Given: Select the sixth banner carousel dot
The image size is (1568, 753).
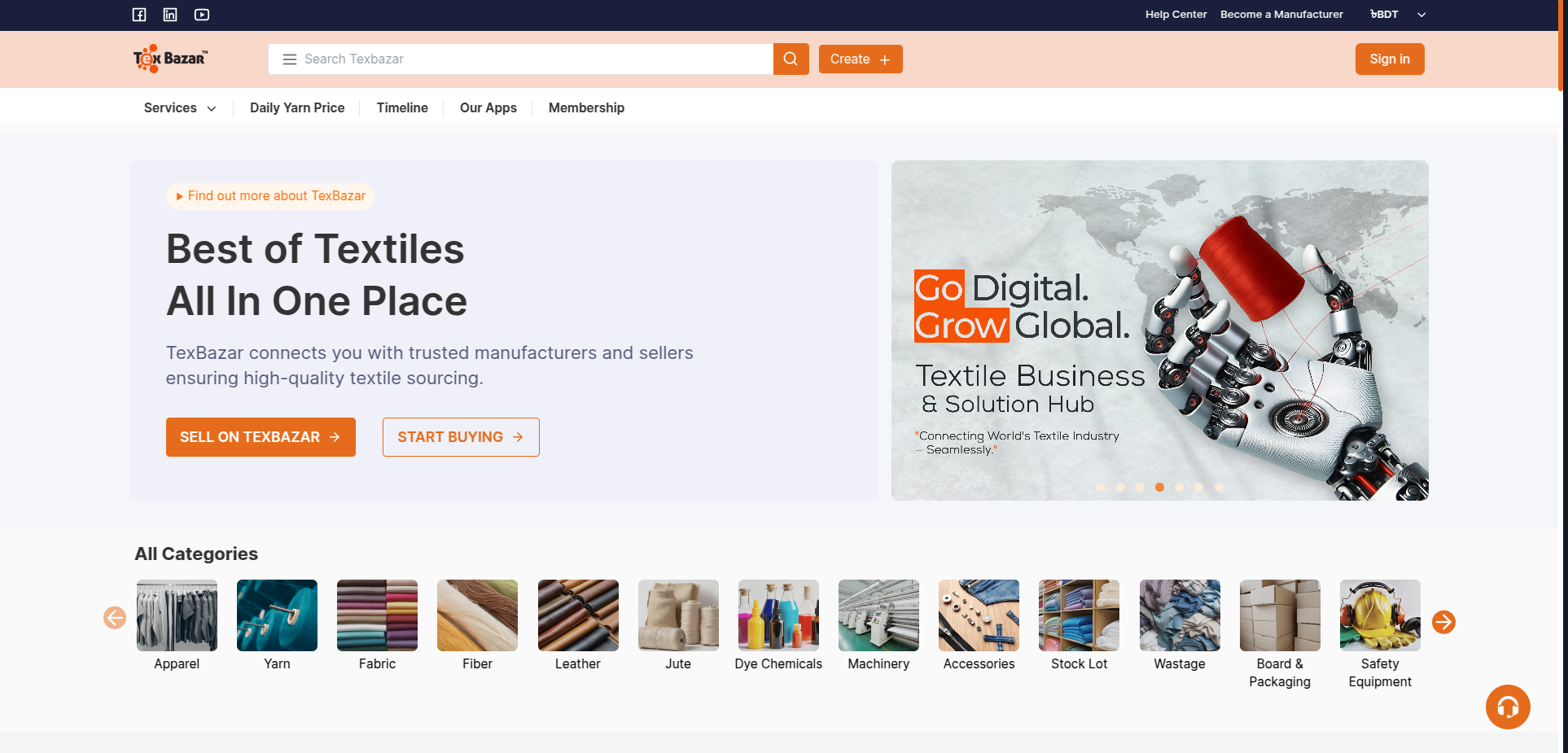Looking at the screenshot, I should coord(1198,488).
